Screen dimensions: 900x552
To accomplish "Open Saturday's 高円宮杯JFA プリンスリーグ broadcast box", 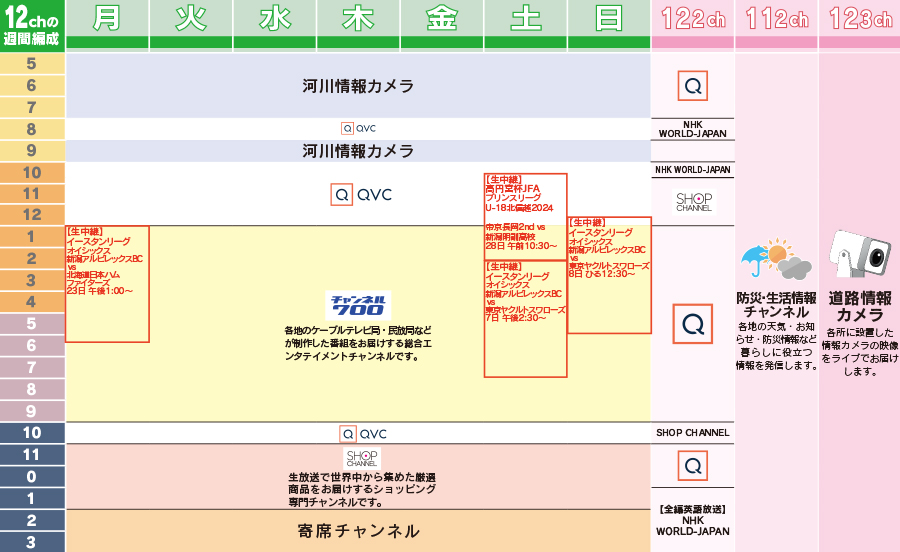I will click(x=525, y=216).
